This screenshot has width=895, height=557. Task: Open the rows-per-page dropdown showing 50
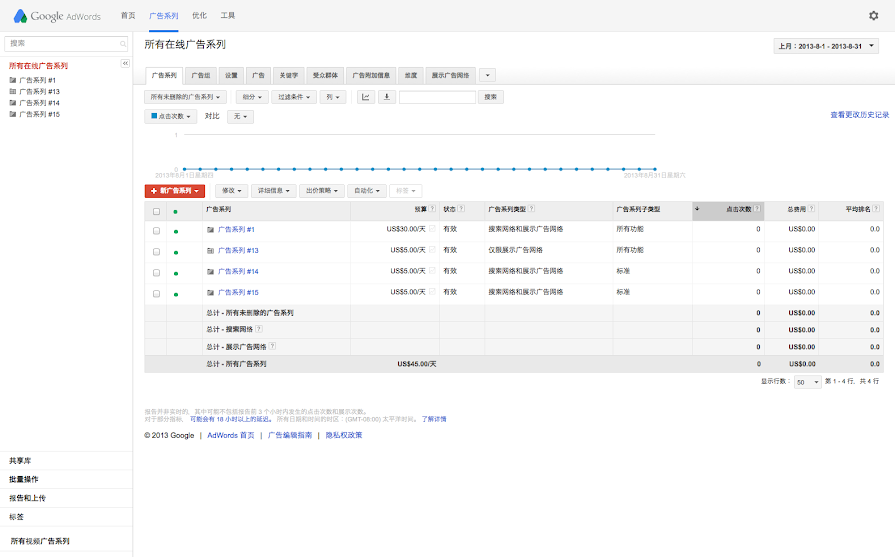[807, 381]
